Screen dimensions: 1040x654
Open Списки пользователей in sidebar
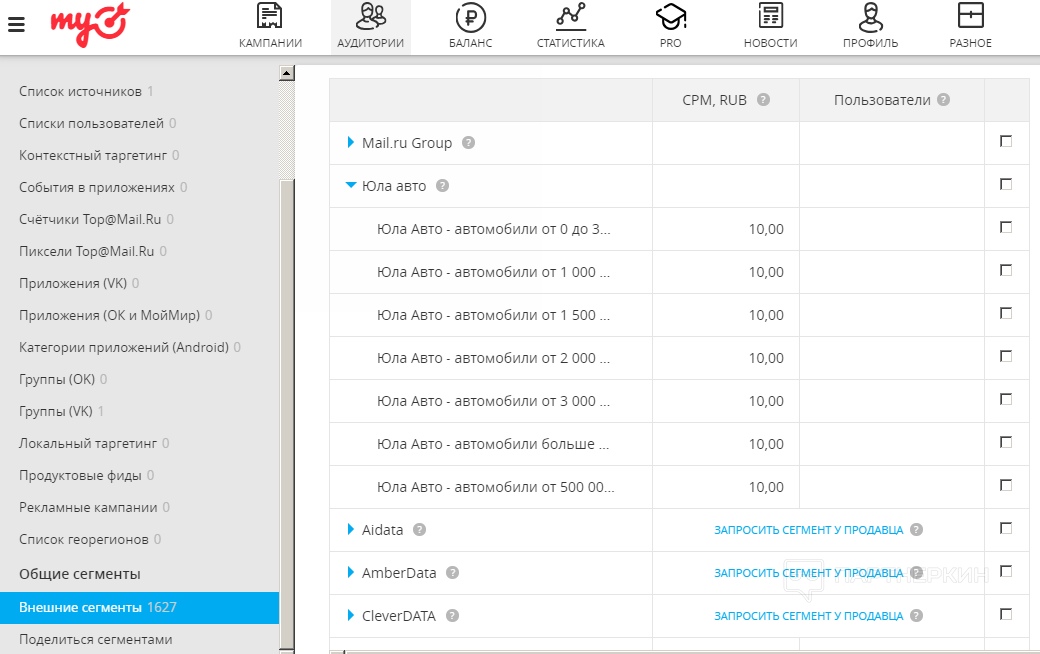pos(92,123)
